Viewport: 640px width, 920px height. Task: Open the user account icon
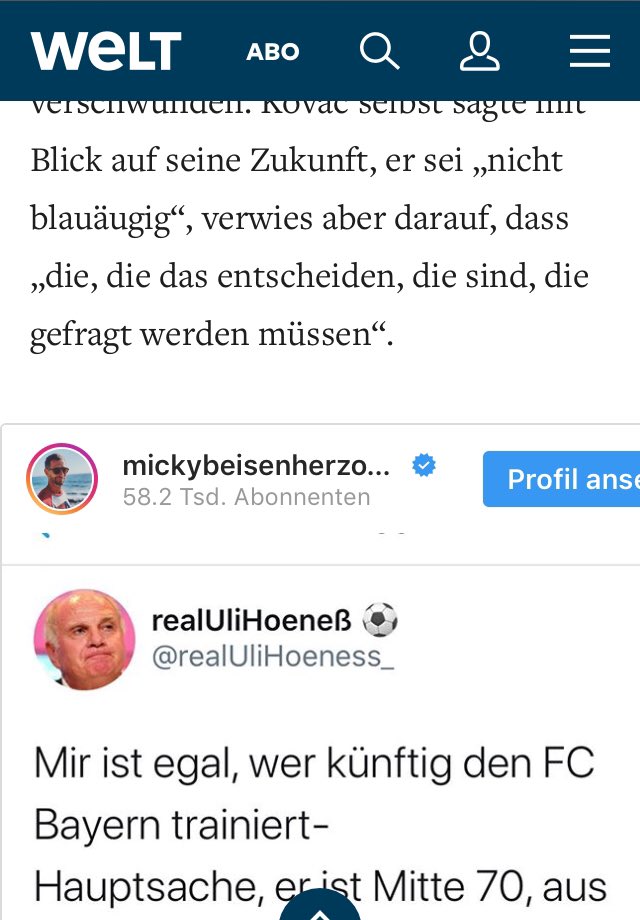click(x=479, y=52)
